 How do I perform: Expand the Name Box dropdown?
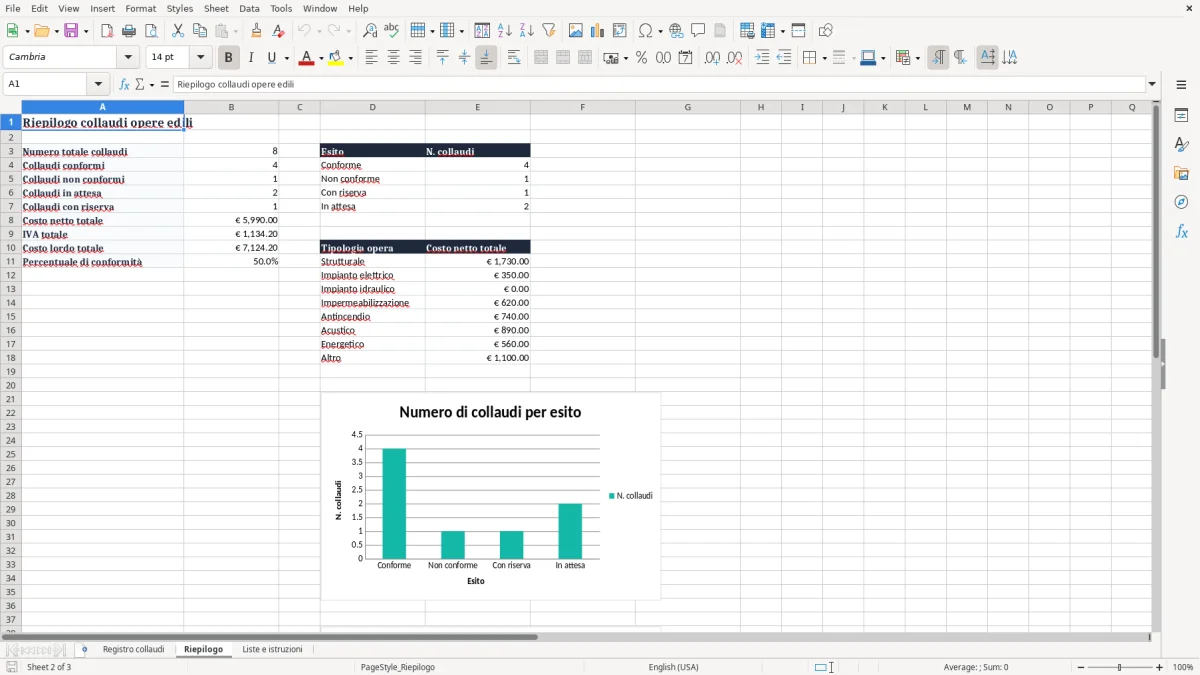(x=98, y=85)
